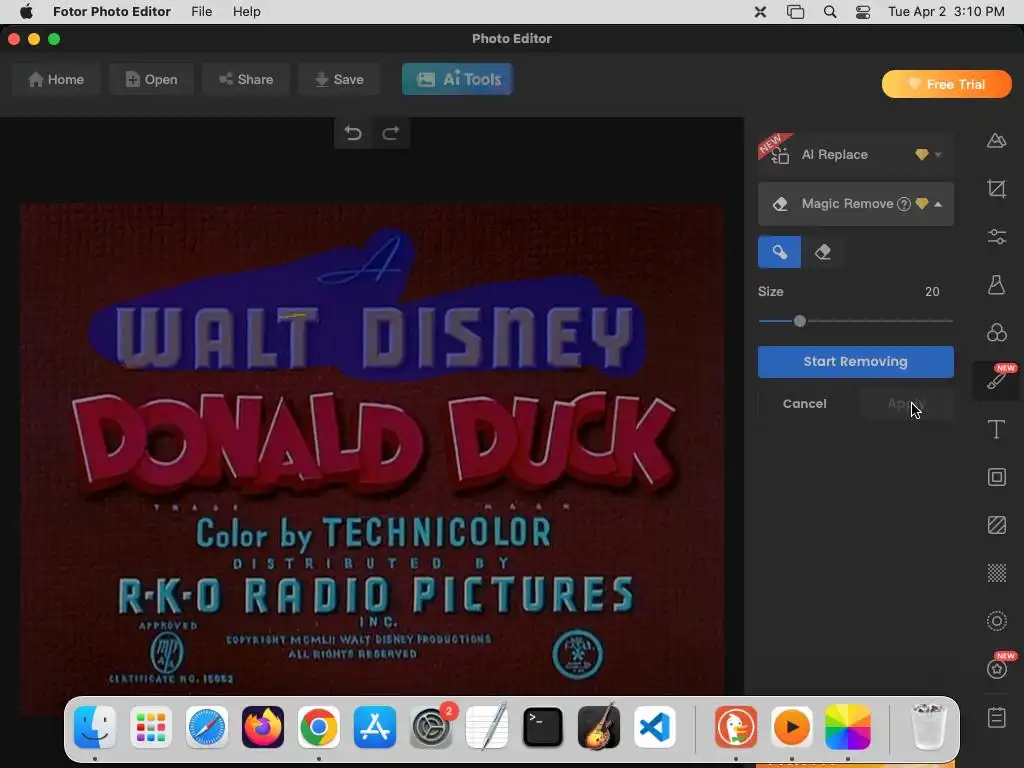Collapse the Magic Remove panel arrow

[938, 204]
